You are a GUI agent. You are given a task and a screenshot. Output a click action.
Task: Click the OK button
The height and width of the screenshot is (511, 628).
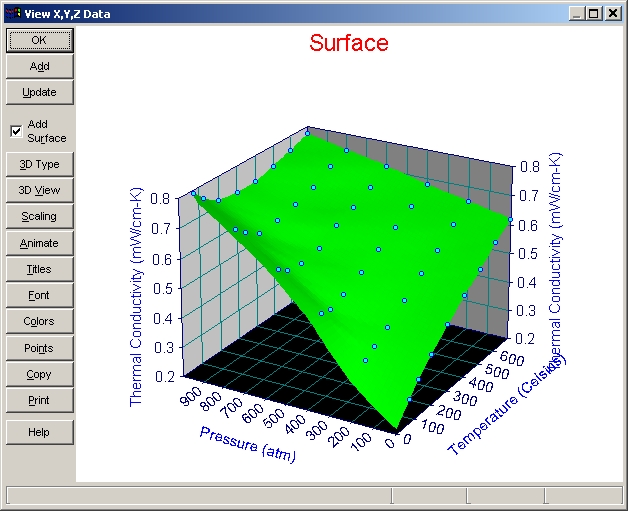39,40
